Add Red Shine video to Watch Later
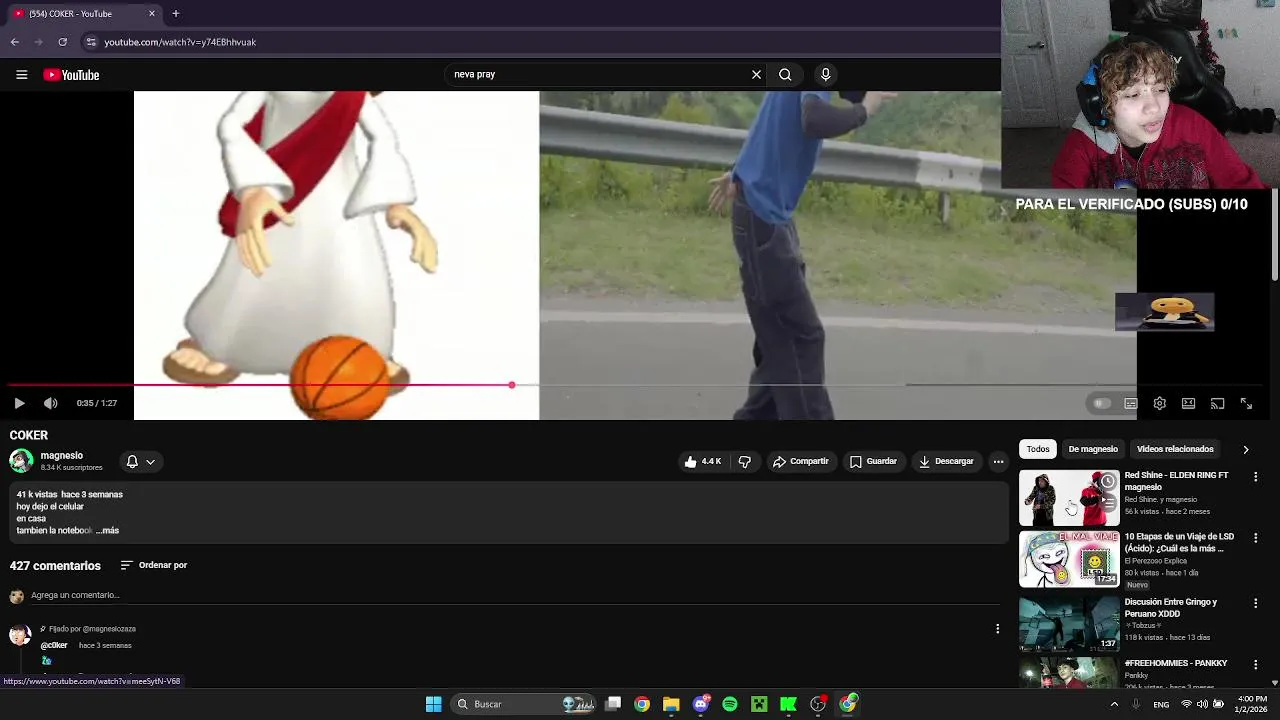 click(x=1107, y=482)
